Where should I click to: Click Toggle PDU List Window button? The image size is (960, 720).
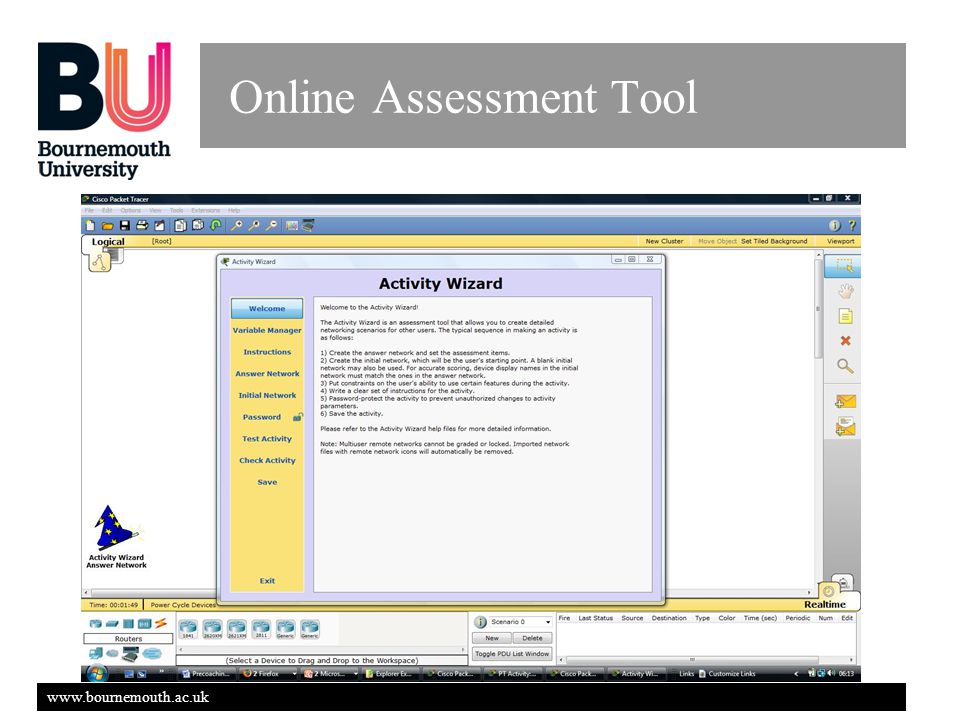tap(512, 654)
